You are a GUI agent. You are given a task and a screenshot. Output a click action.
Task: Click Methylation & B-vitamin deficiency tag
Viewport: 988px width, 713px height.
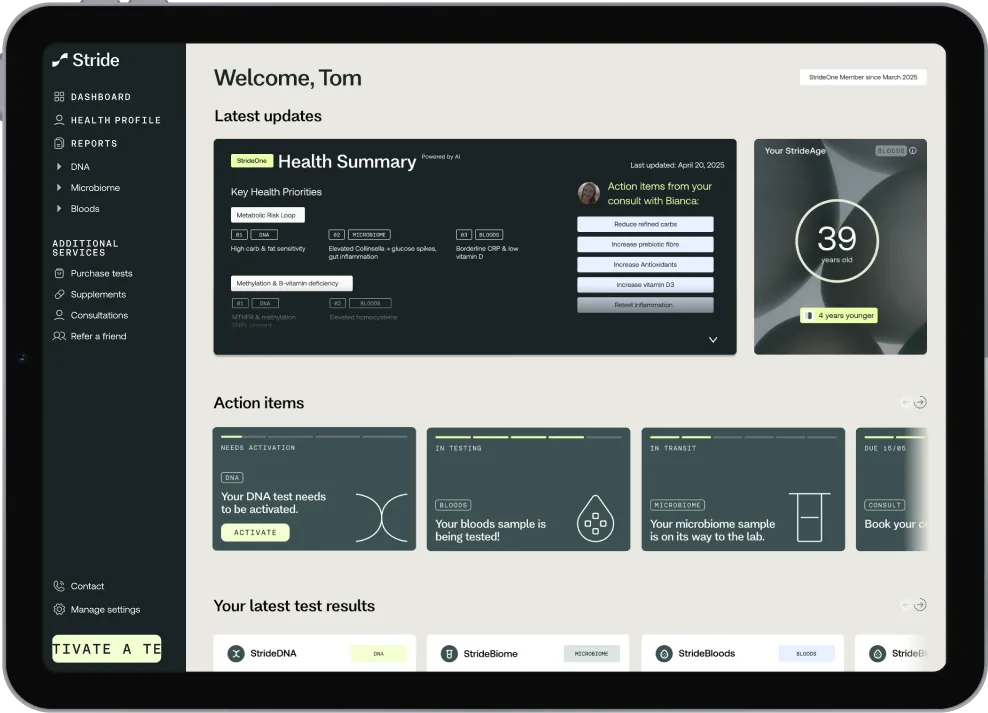(292, 283)
